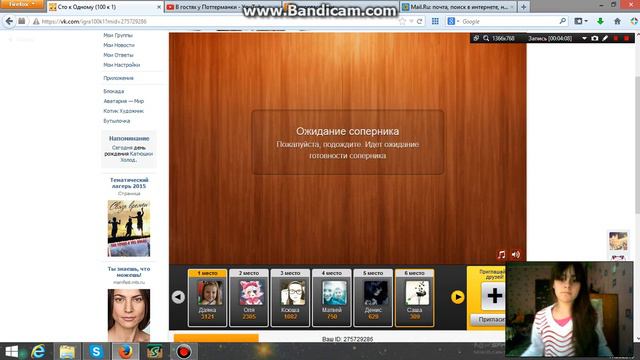Viewport: 640px width, 360px height.
Task: Switch to the Сто к Одному tab
Action: tap(104, 7)
